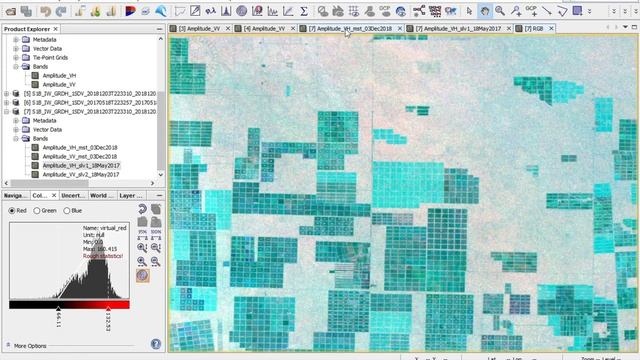Viewport: 640px width, 360px height.
Task: Close the Product Explorer tab
Action: click(56, 29)
